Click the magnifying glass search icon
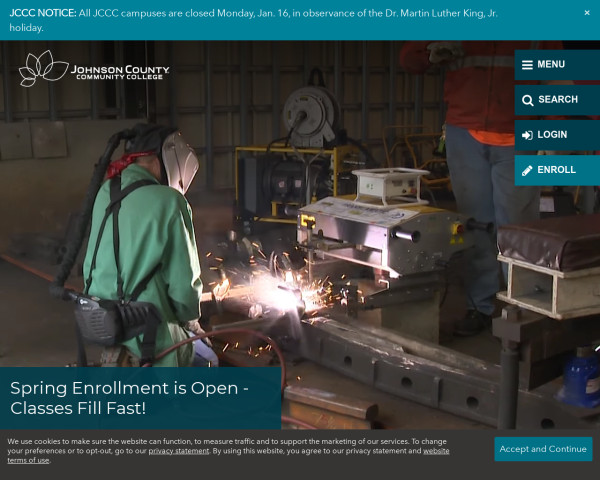 [x=526, y=100]
